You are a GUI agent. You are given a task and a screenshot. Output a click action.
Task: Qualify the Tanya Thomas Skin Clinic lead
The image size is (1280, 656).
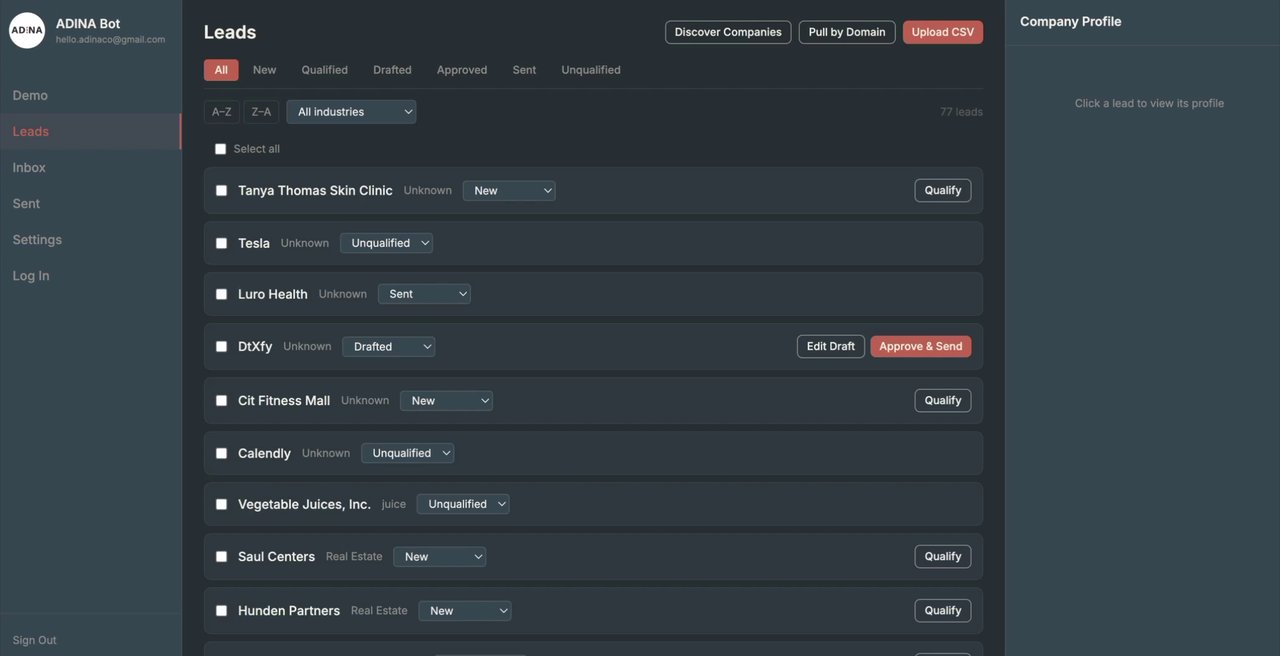[943, 190]
